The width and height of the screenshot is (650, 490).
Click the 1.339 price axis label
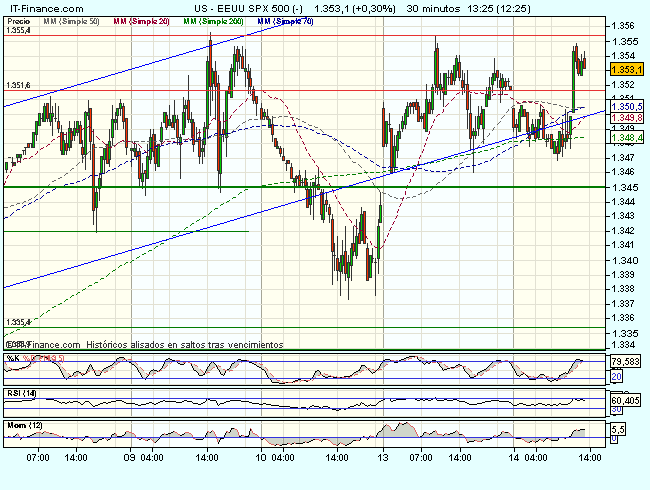[623, 275]
